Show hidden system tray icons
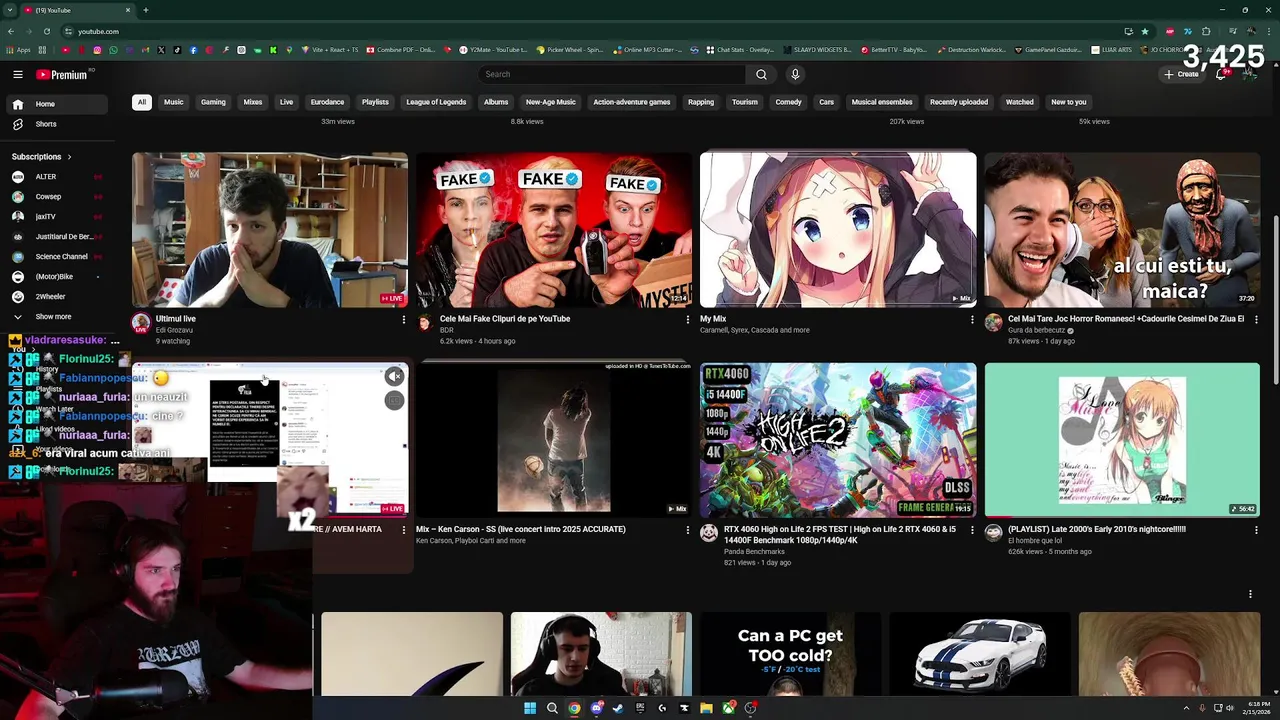Screen dimensions: 1280x720 [x=1187, y=708]
